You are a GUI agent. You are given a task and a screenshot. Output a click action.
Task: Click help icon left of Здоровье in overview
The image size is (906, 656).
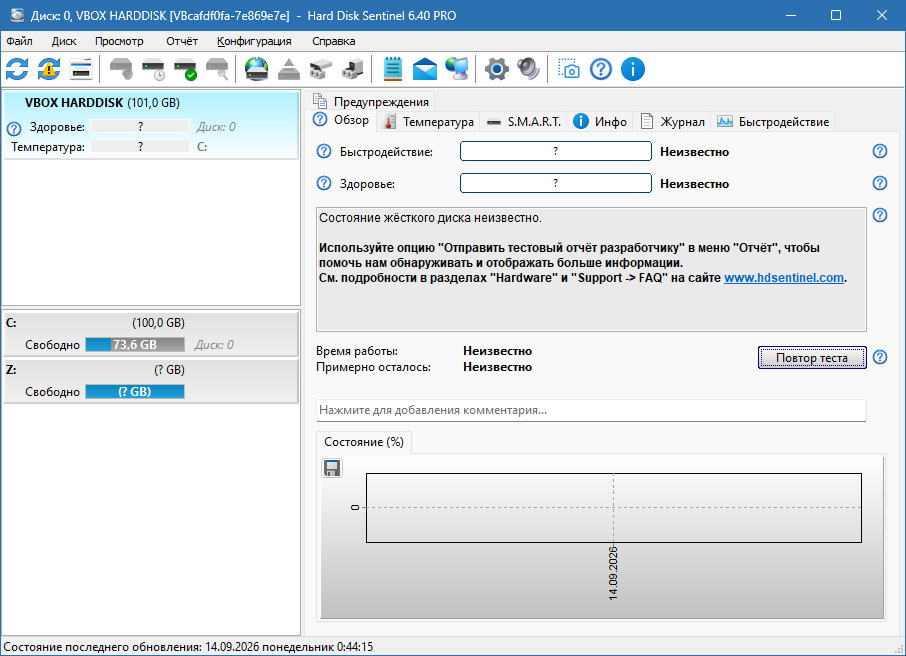tap(324, 183)
